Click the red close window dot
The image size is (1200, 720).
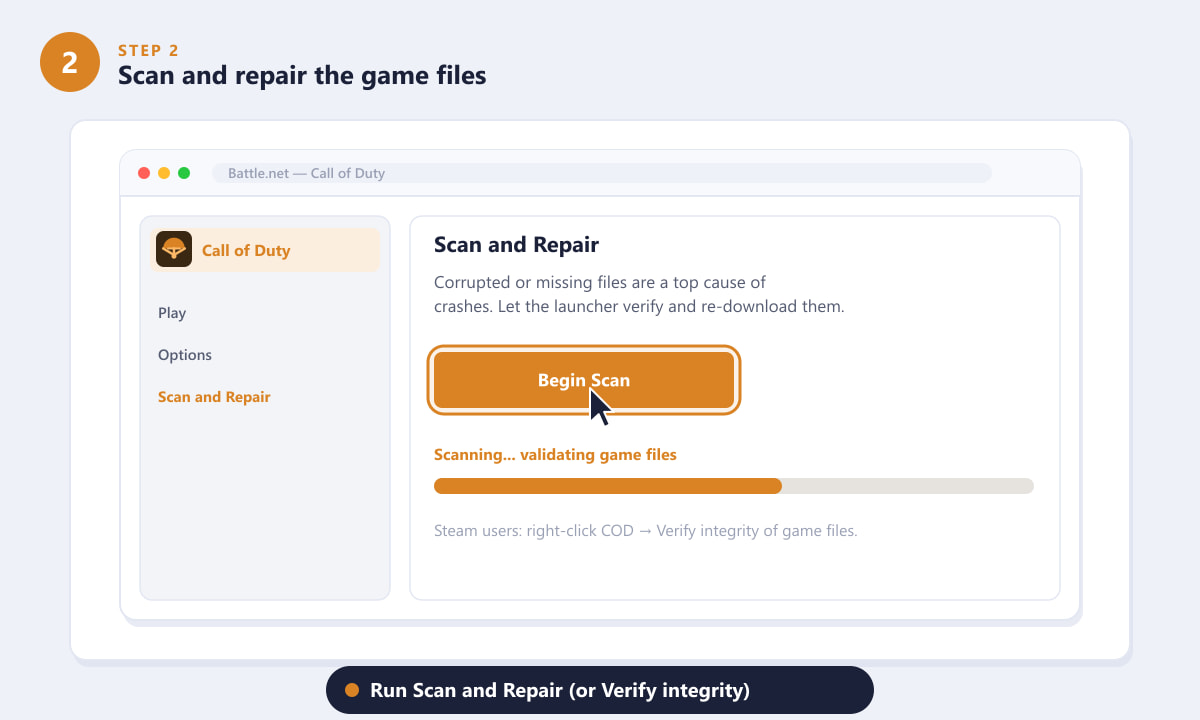click(x=144, y=173)
